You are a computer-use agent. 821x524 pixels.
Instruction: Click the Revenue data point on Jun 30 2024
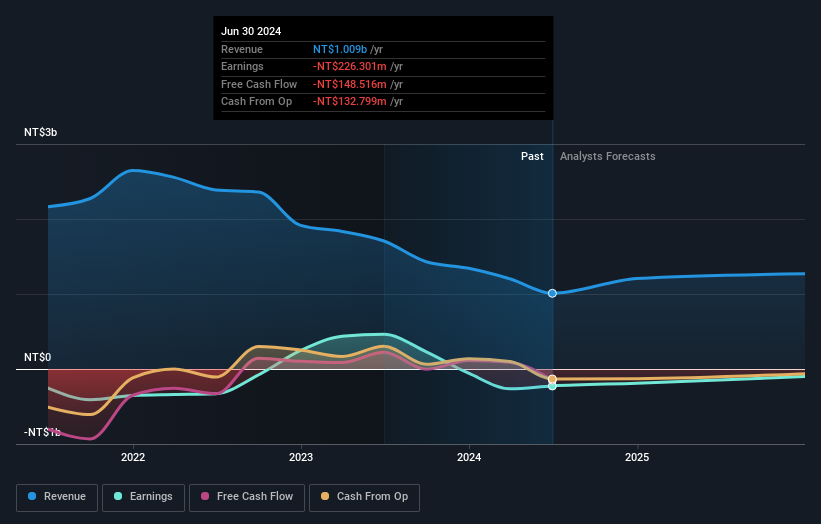point(552,293)
